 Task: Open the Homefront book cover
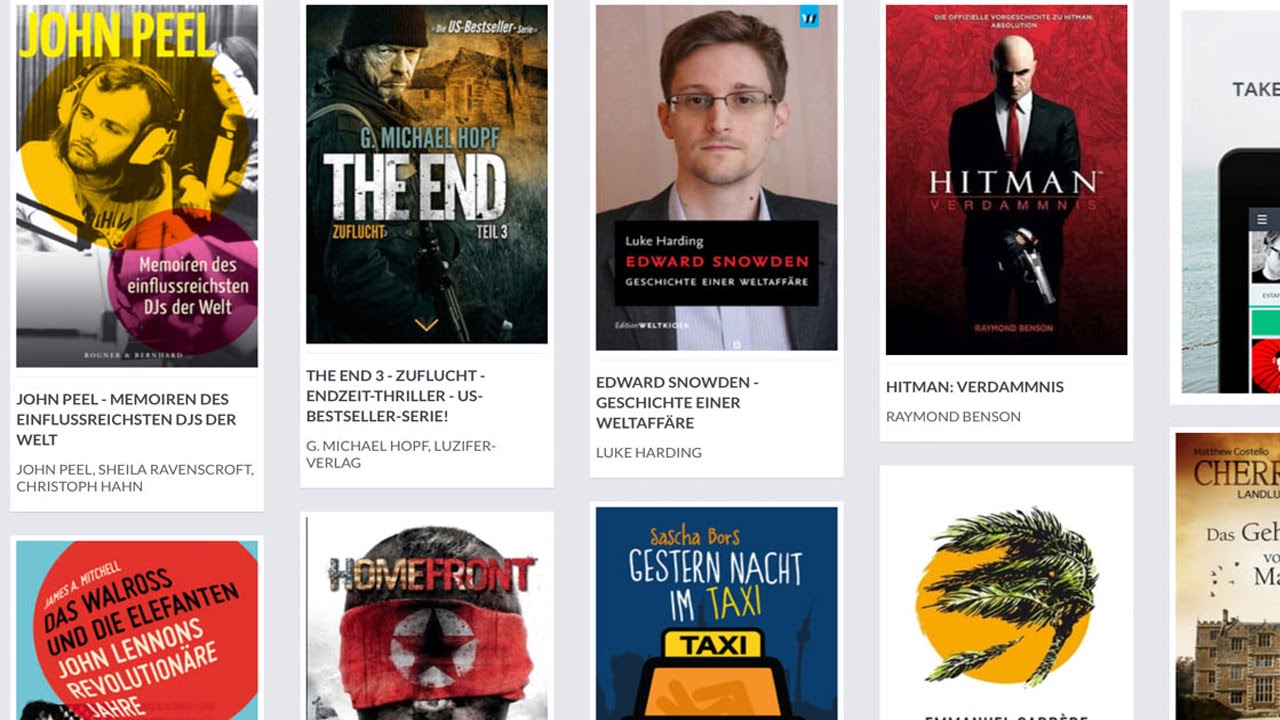pos(427,618)
